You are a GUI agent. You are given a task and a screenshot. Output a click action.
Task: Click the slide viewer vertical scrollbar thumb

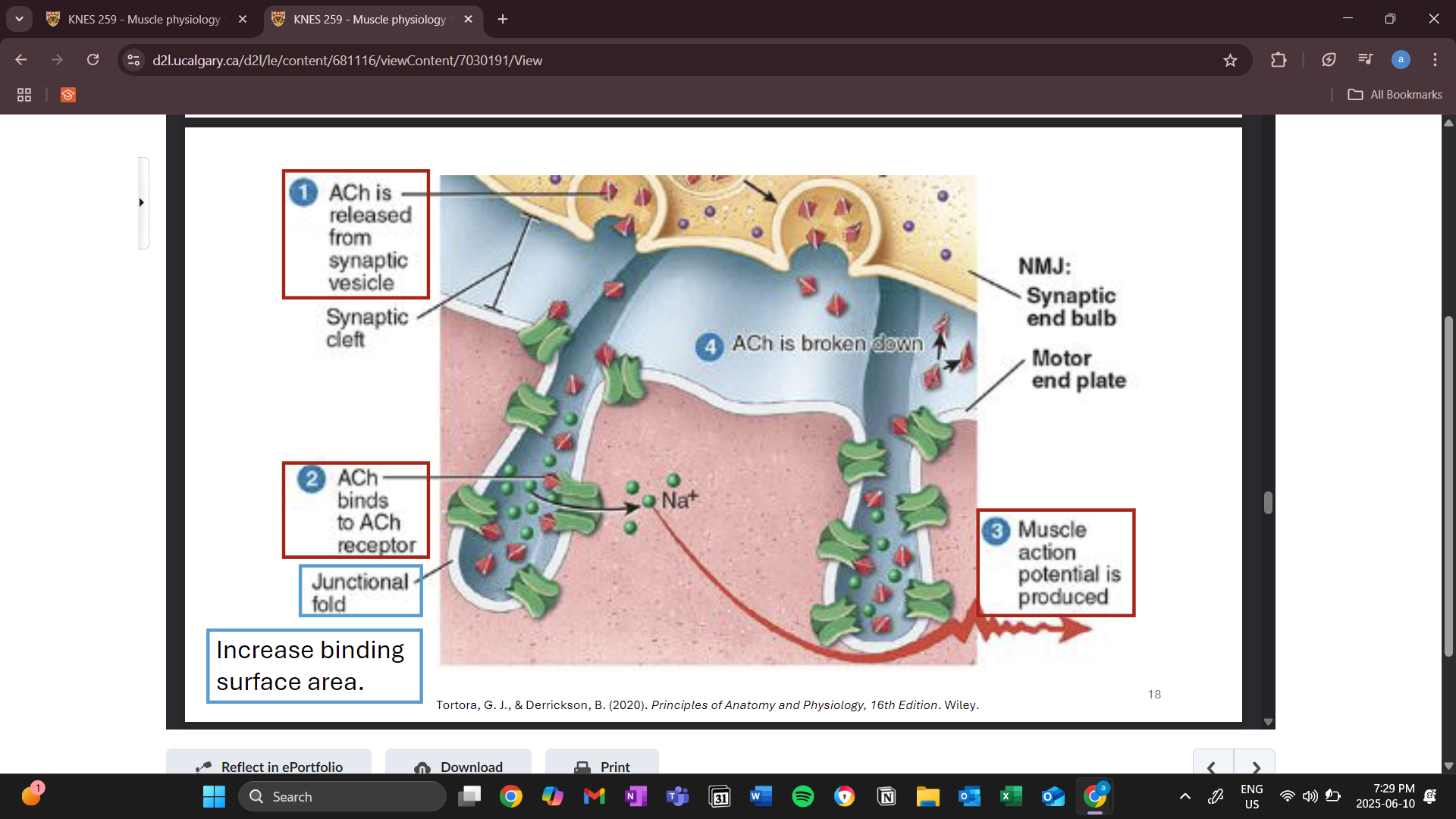pos(1267,503)
